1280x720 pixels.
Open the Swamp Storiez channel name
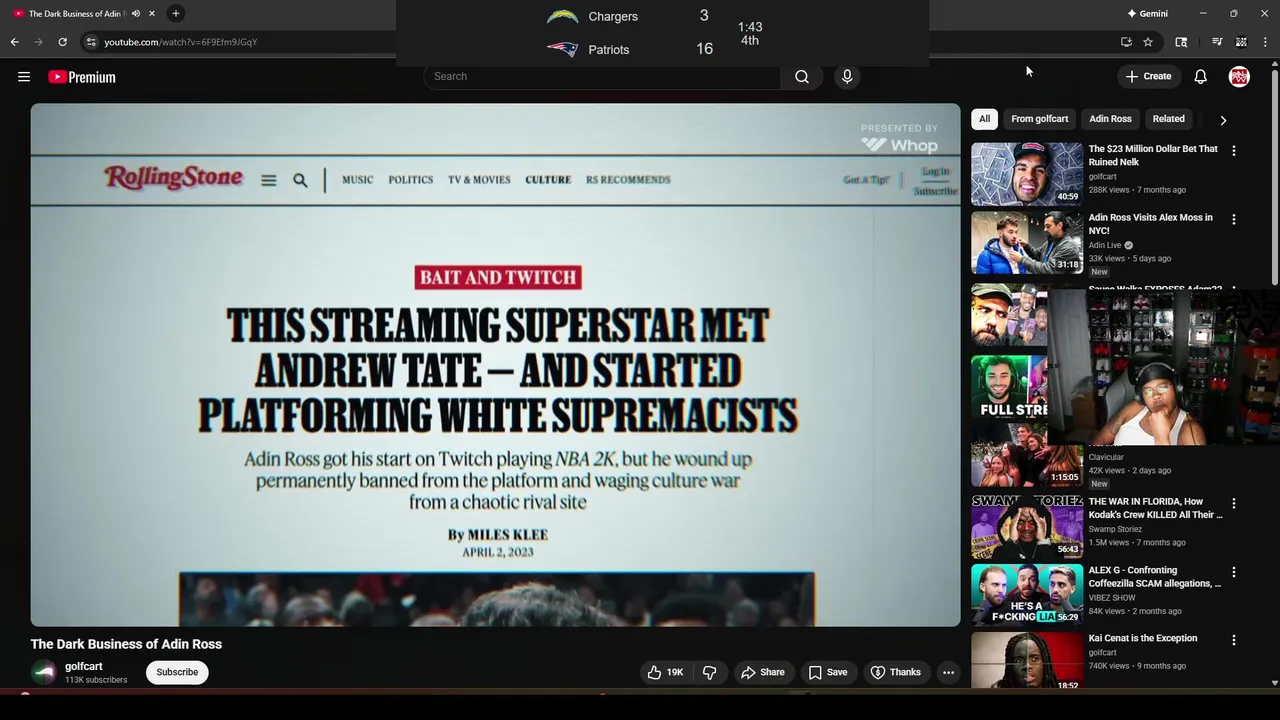tap(1115, 529)
